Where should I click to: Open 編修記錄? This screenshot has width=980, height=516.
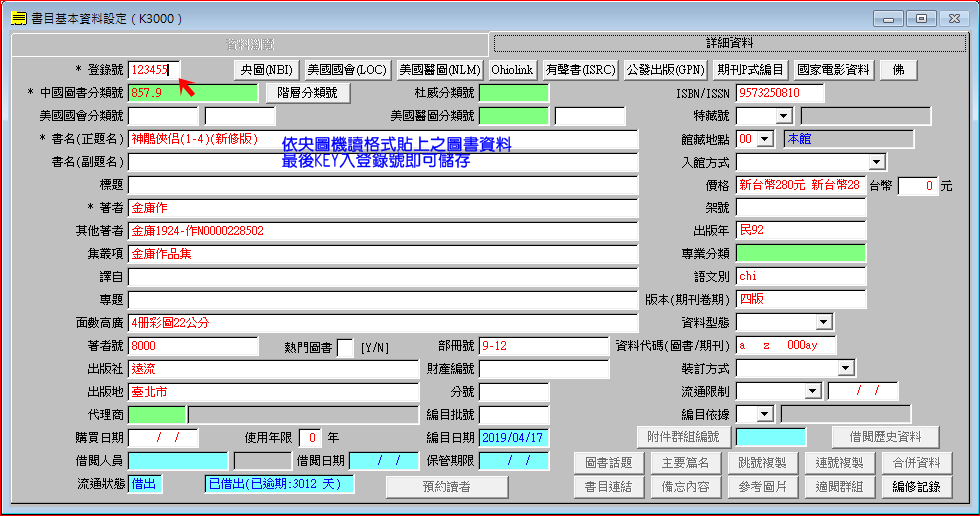pyautogui.click(x=916, y=487)
